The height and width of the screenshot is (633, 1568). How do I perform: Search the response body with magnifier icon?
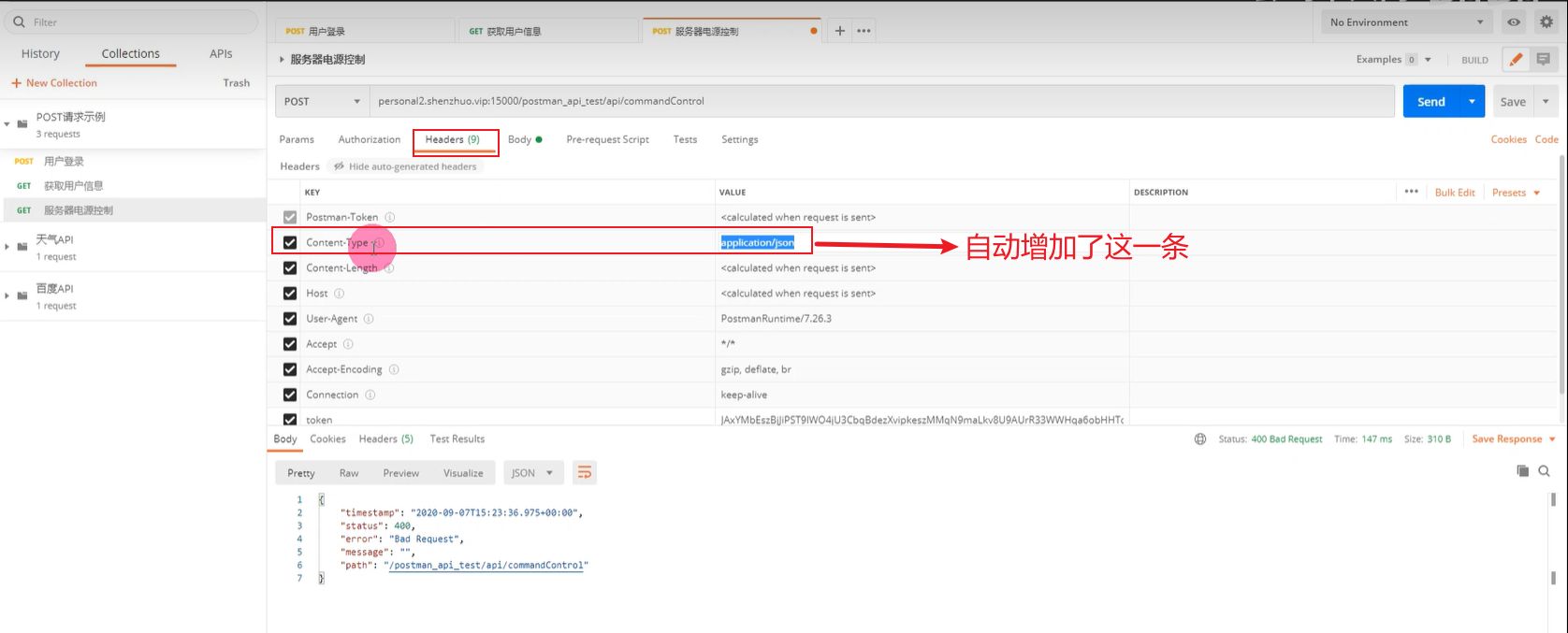(x=1544, y=471)
